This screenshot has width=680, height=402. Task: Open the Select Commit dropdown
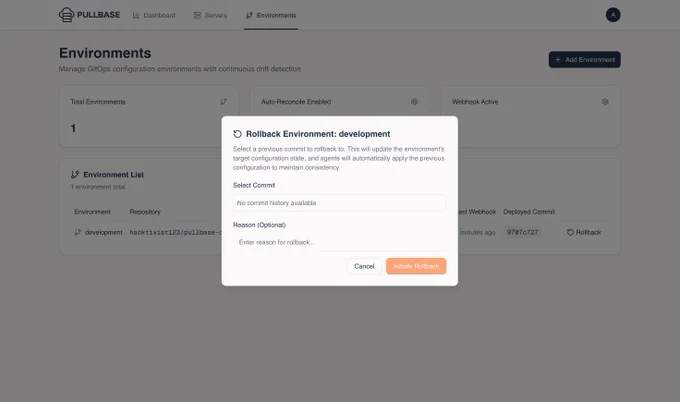[x=340, y=203]
